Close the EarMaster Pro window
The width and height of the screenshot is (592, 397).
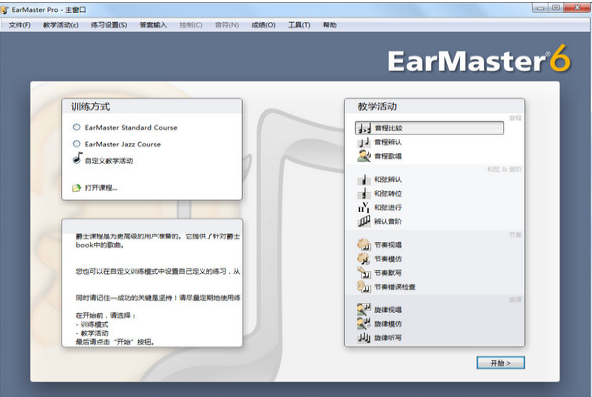(577, 8)
